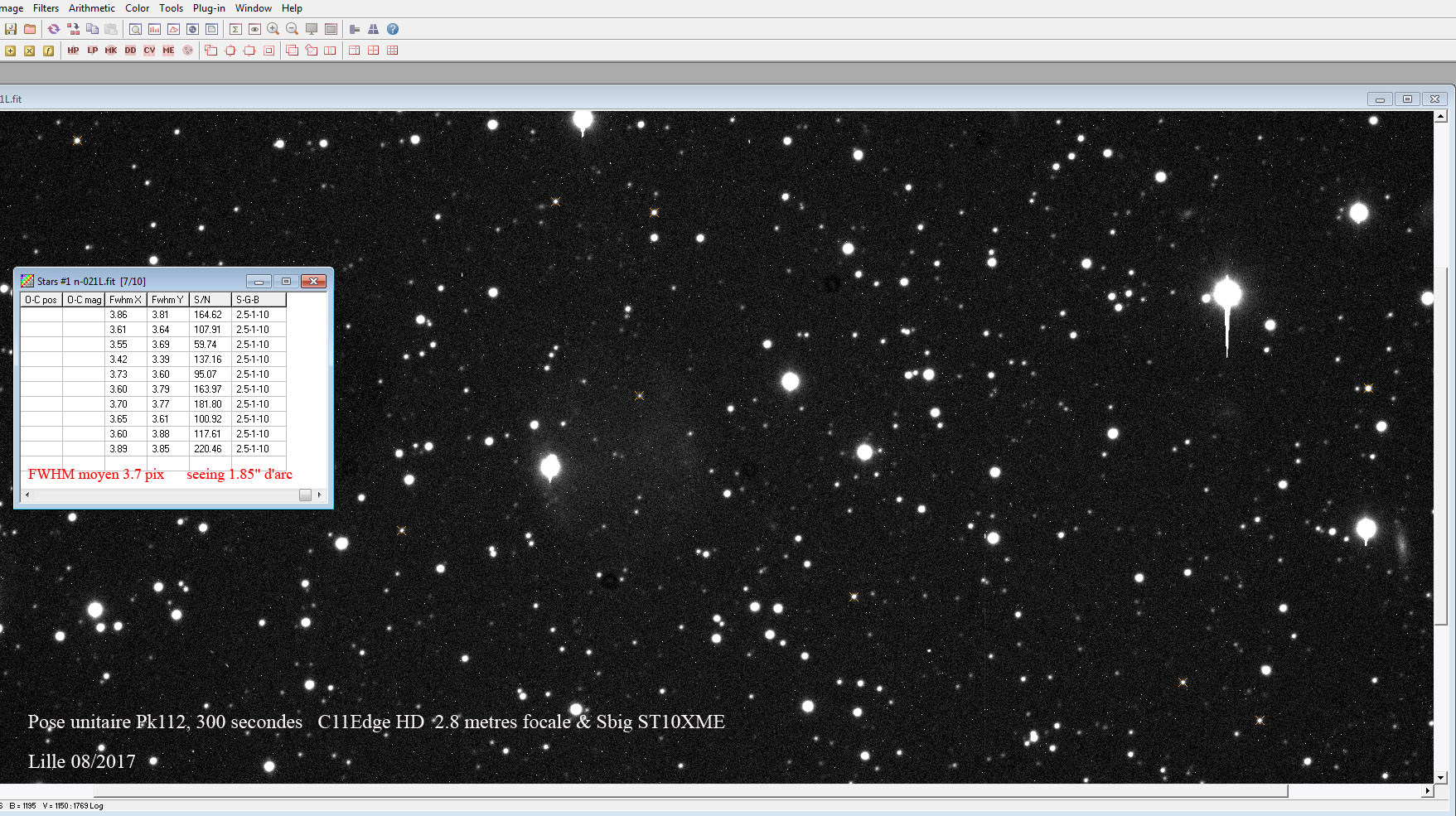This screenshot has height=816, width=1456.
Task: Select the S/N value 59.74
Action: pos(206,345)
